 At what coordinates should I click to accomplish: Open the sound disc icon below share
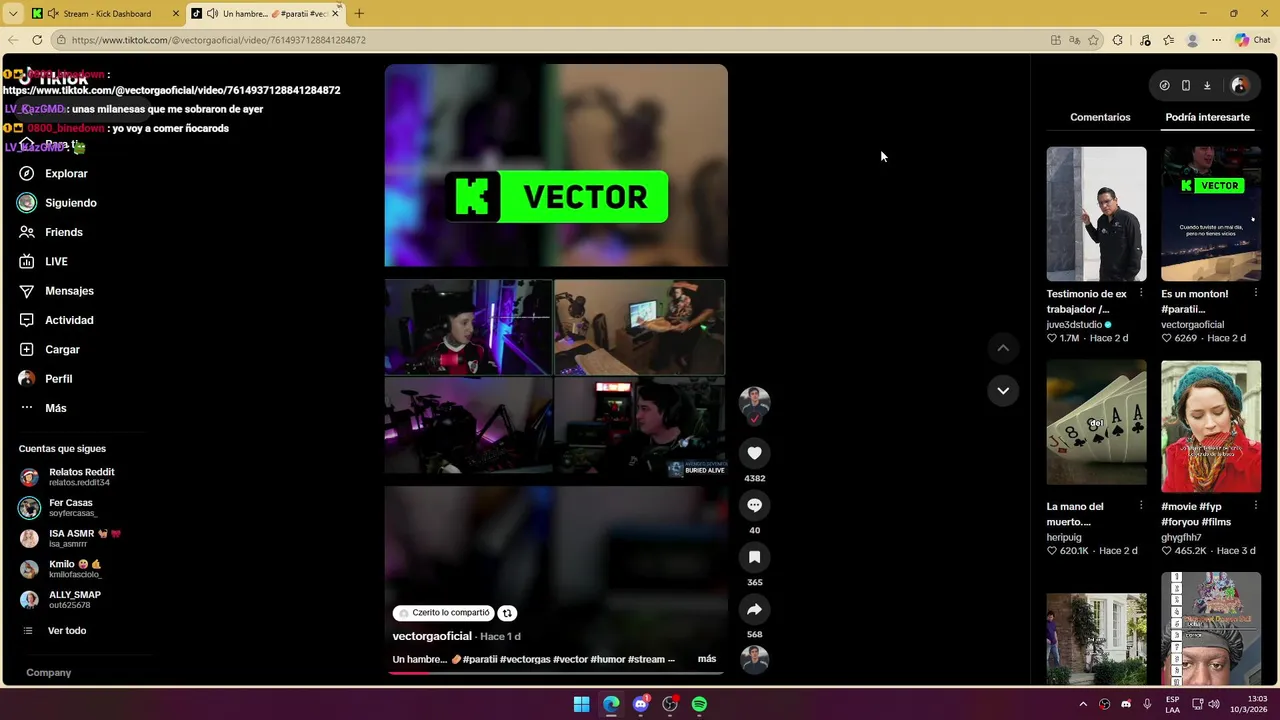754,660
